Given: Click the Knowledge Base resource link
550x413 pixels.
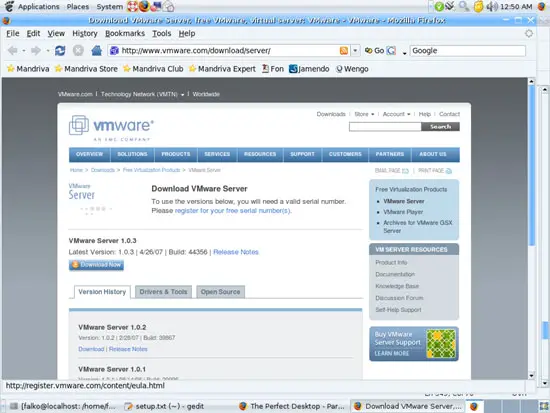Looking at the screenshot, I should (397, 286).
